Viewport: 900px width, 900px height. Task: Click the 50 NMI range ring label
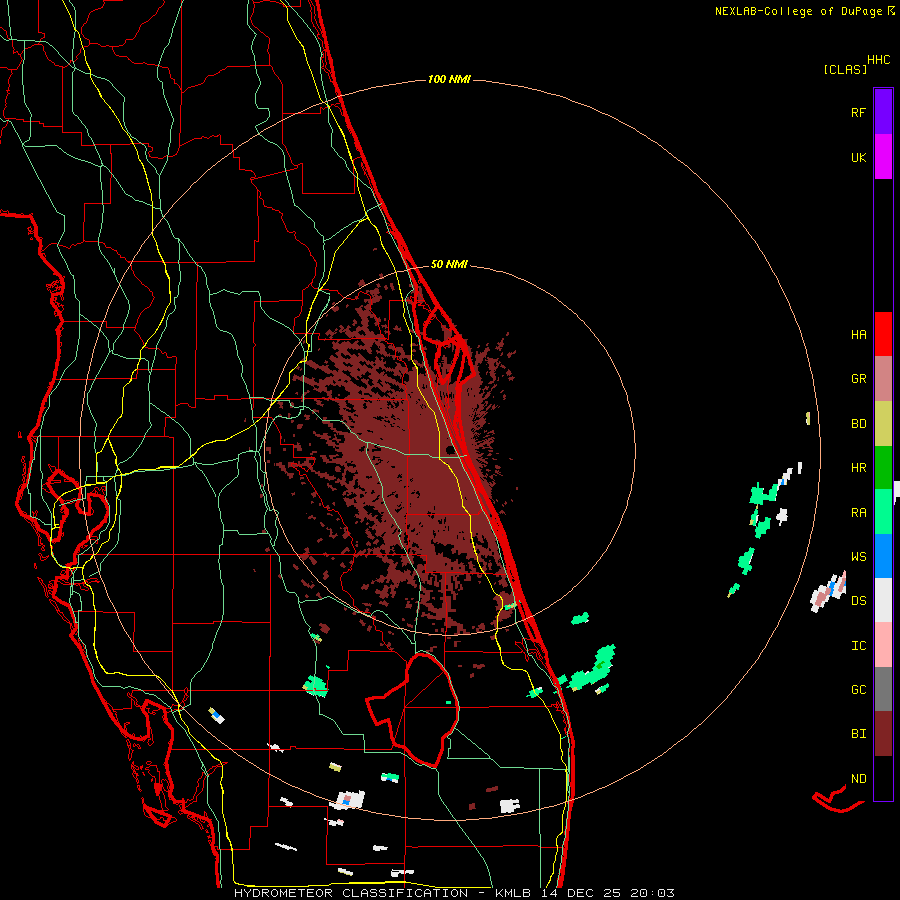[449, 264]
